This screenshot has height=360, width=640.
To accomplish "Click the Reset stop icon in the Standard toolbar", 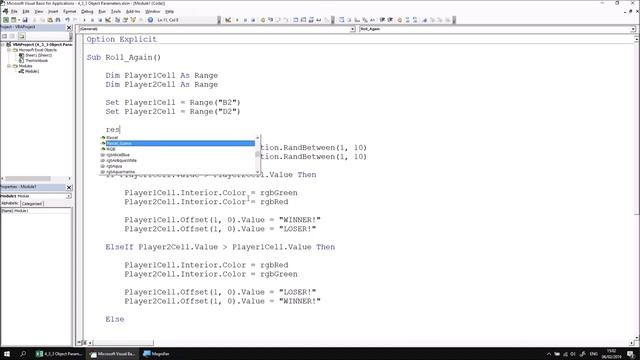I will (x=100, y=20).
